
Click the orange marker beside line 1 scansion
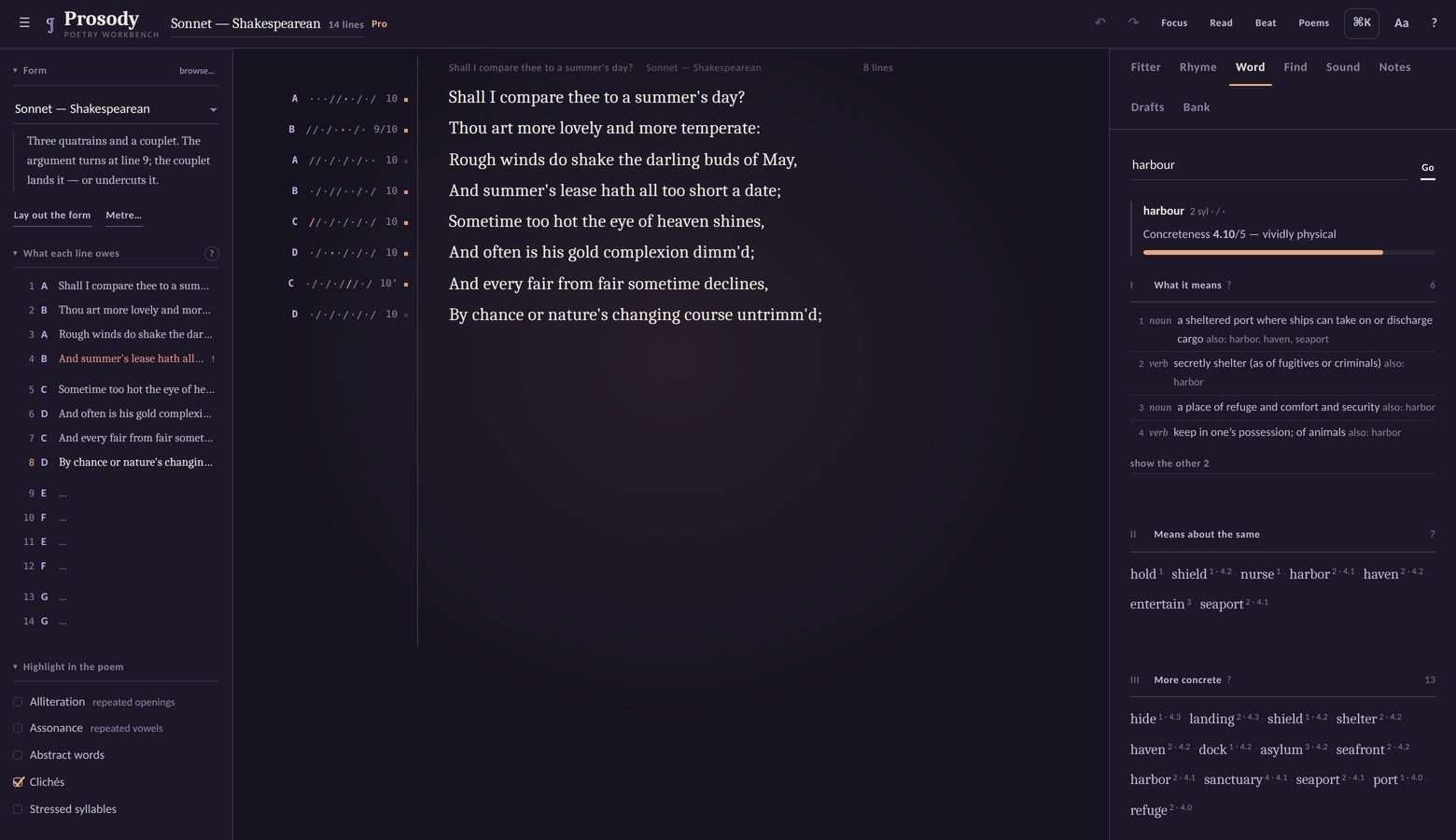tap(405, 99)
